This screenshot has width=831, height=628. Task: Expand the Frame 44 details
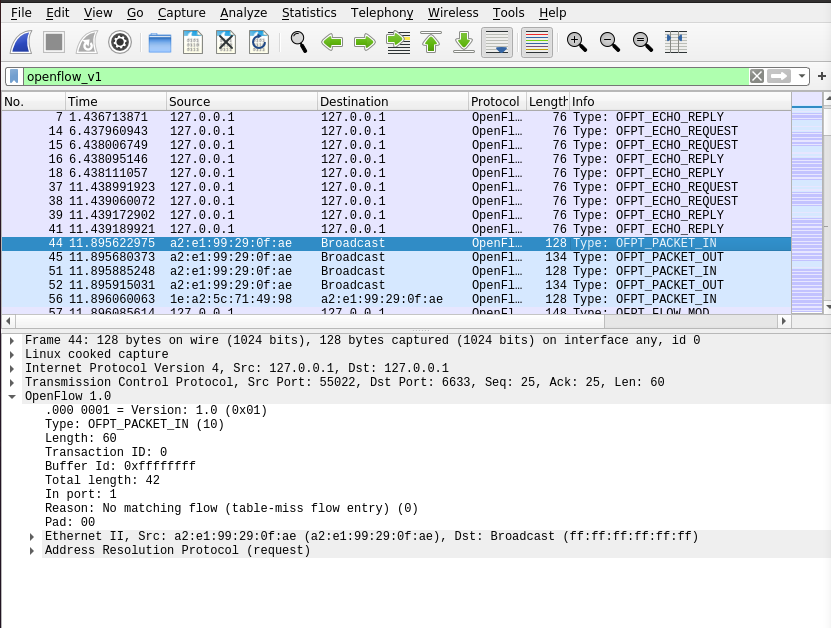point(12,340)
